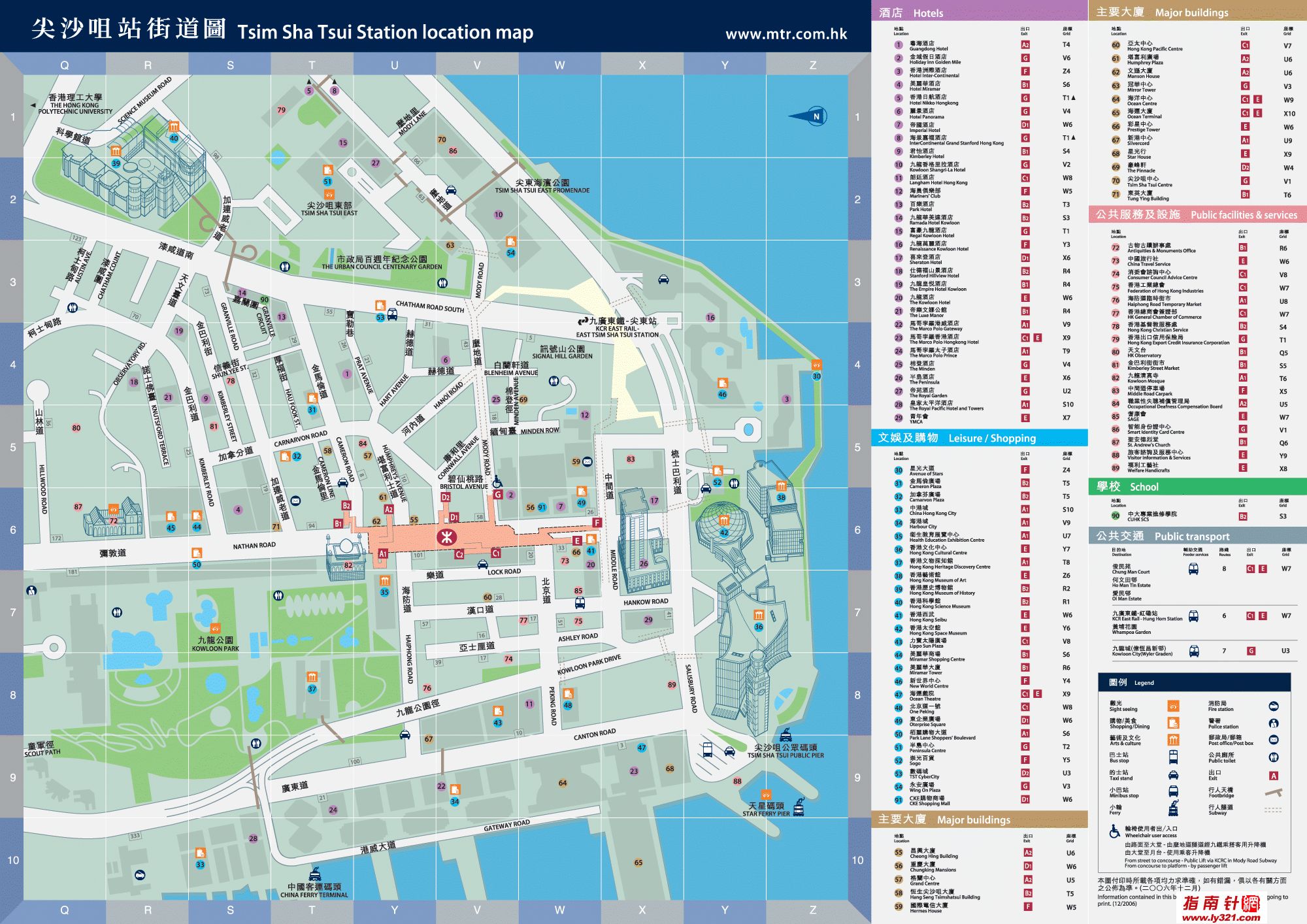Screen dimensions: 1307x924
Task: Click the ly321.com watermark logo
Action: click(1221, 909)
